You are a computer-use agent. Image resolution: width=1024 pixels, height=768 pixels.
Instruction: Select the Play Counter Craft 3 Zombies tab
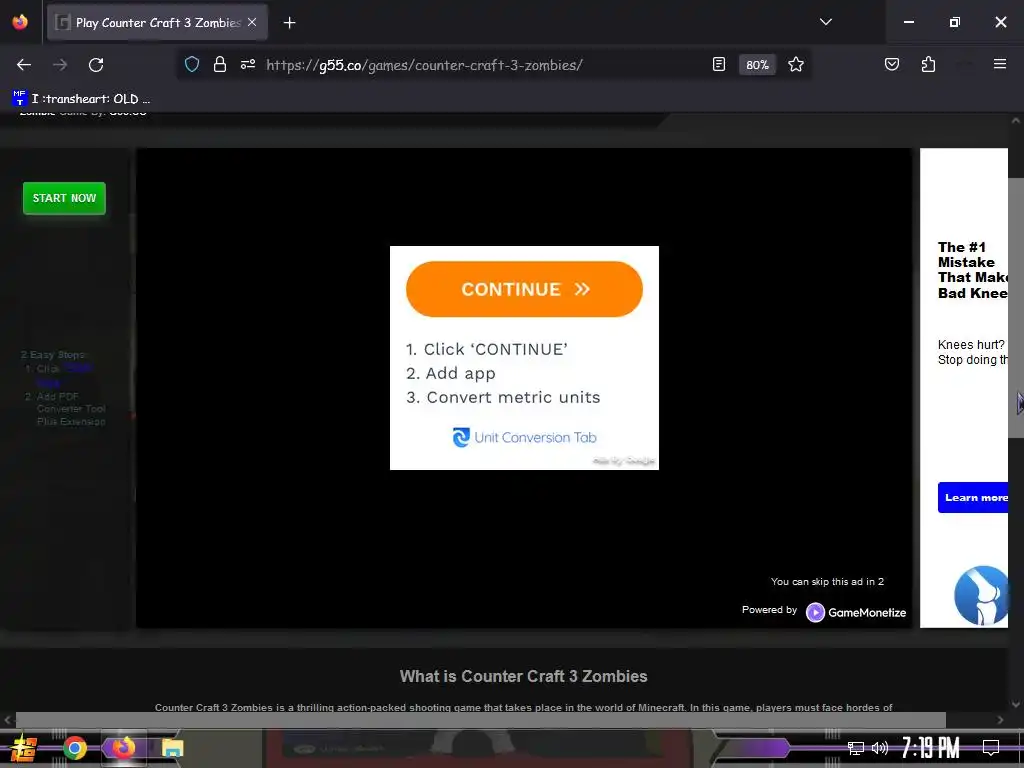click(157, 22)
